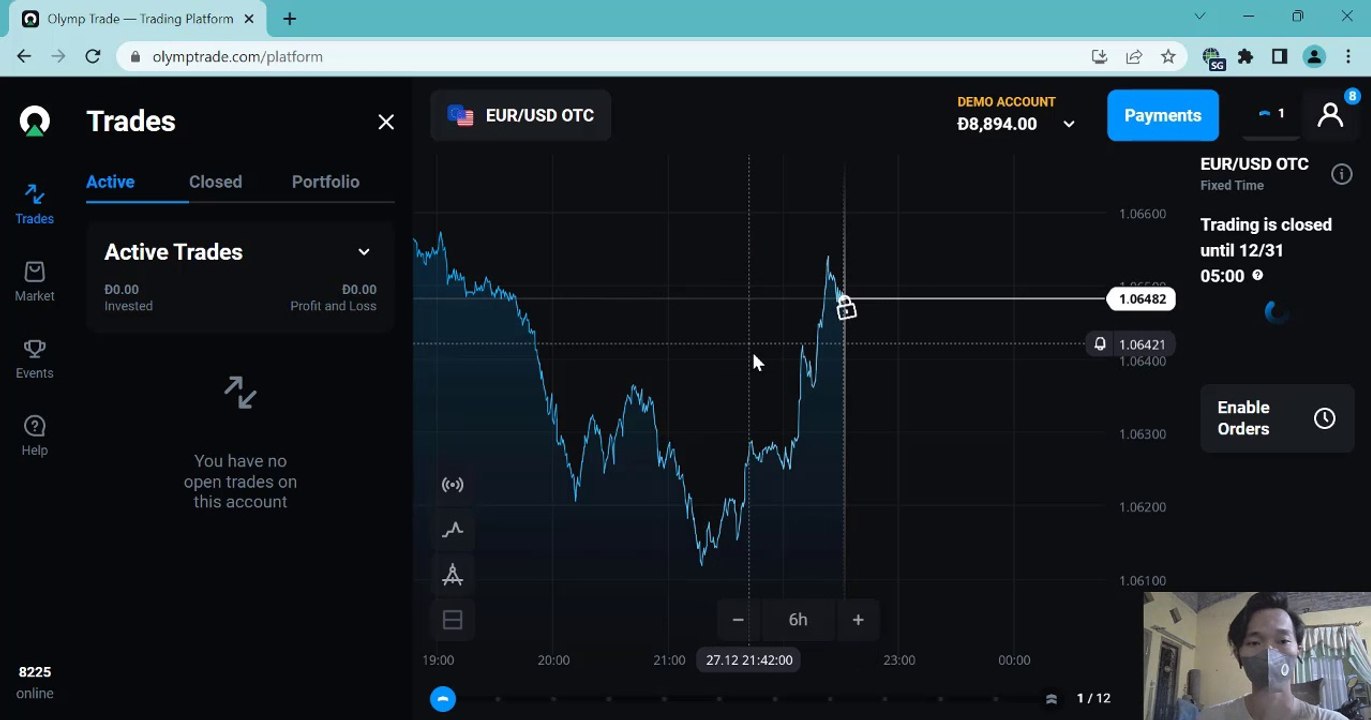Image resolution: width=1371 pixels, height=720 pixels.
Task: Expand the demo account balance dropdown
Action: pyautogui.click(x=1069, y=124)
